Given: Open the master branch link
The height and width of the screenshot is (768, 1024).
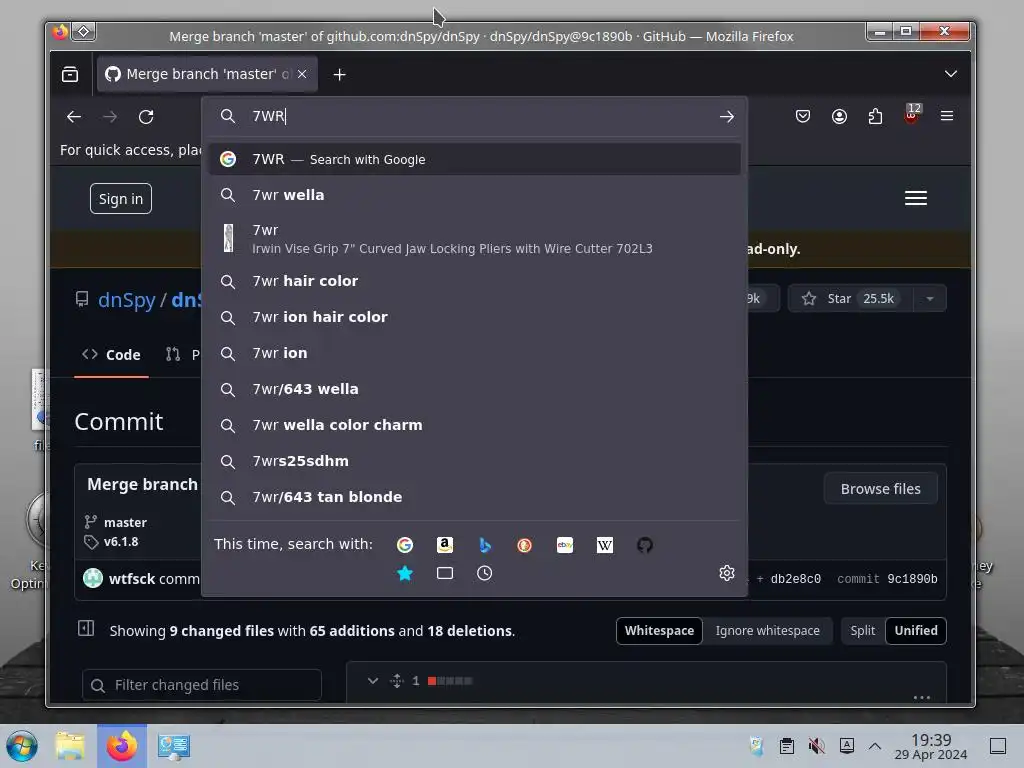Looking at the screenshot, I should (x=125, y=522).
